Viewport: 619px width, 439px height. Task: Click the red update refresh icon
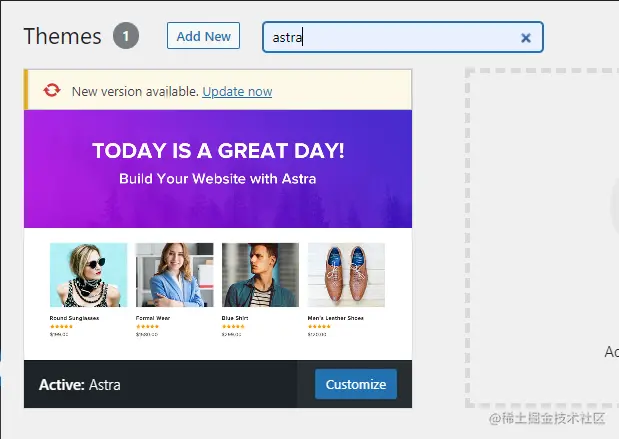coord(52,90)
